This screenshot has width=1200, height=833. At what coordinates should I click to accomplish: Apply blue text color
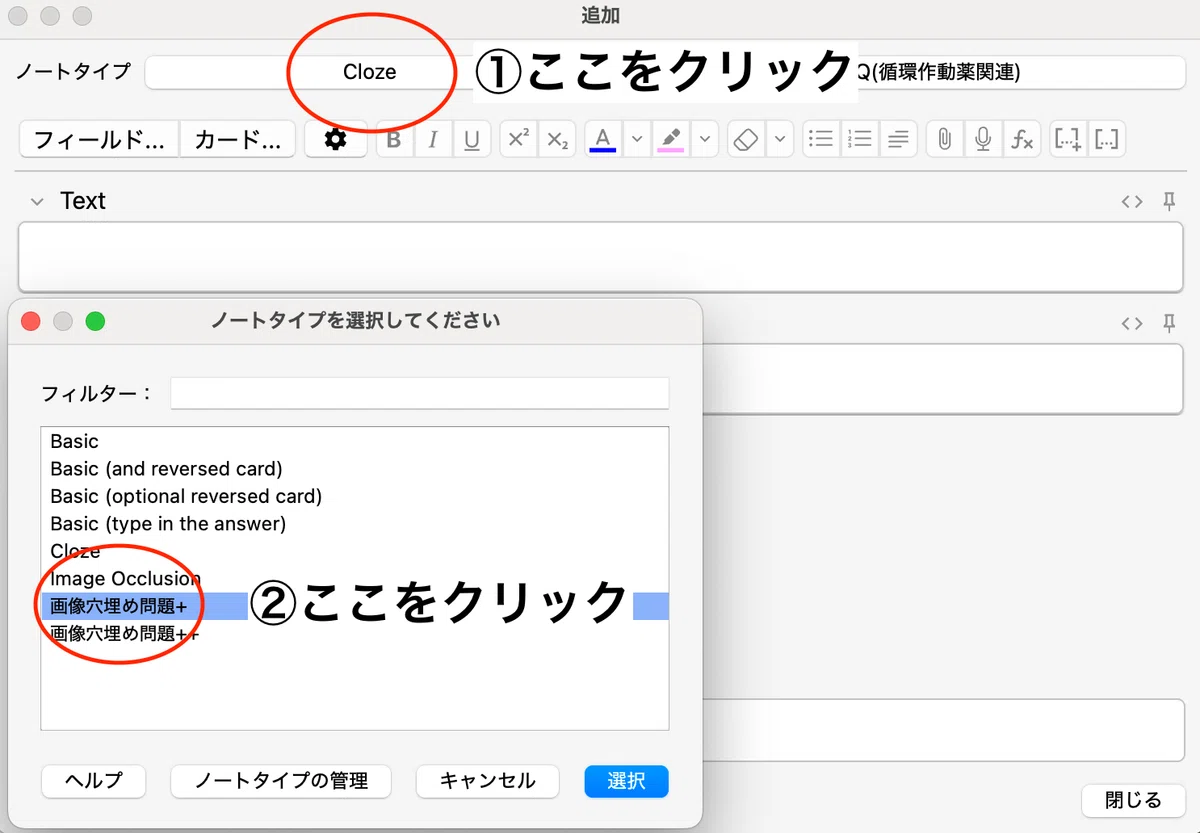pyautogui.click(x=603, y=140)
